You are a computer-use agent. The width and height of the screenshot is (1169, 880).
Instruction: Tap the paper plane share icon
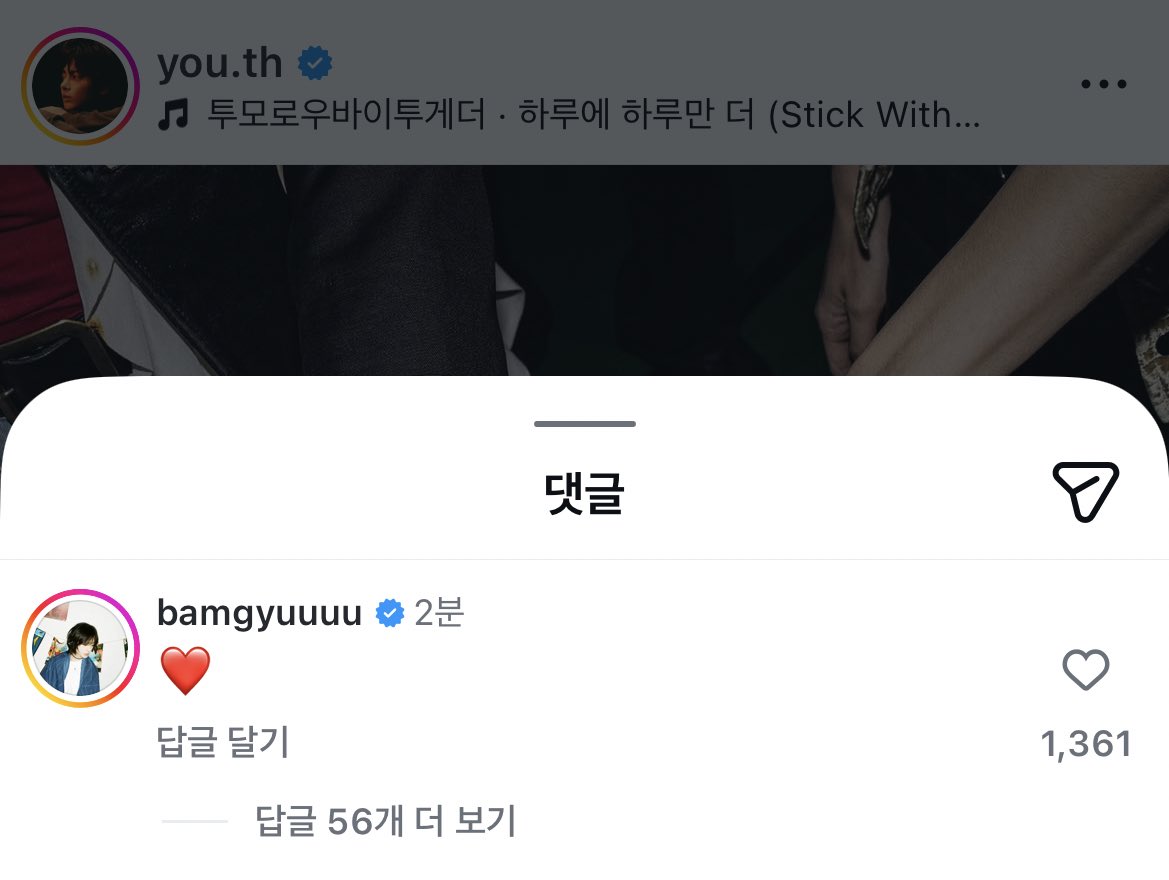(x=1086, y=491)
